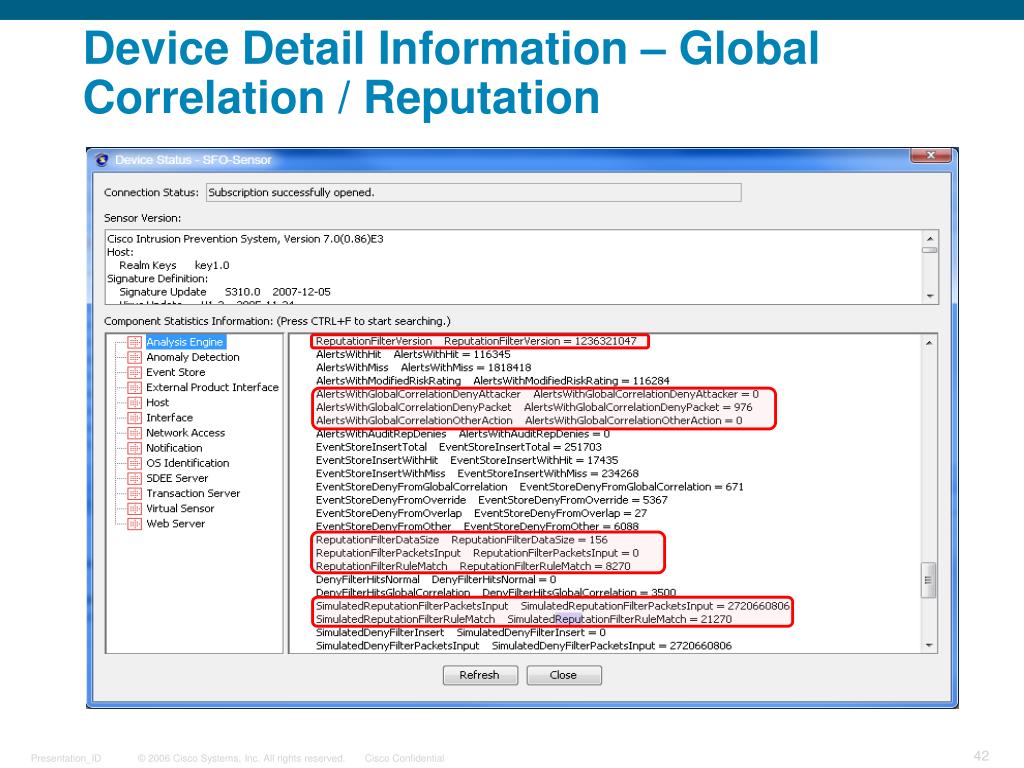Click the AlertsWithGlobalCorrelationOtherAction = 0 line
Screen dimensions: 1024x768
pos(529,421)
